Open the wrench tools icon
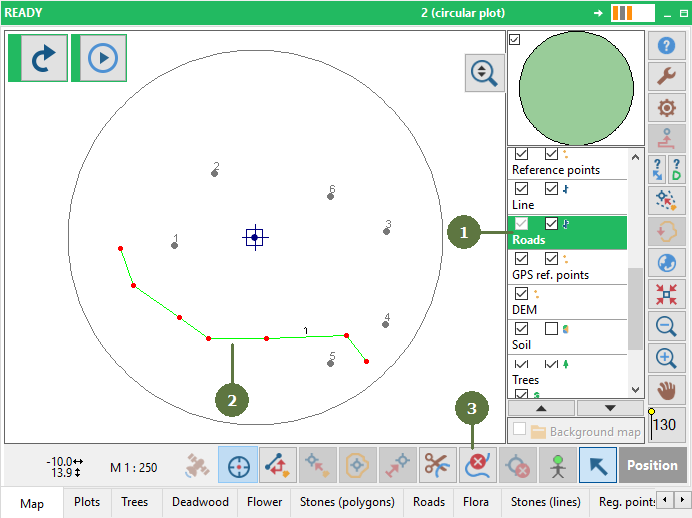 (x=666, y=76)
